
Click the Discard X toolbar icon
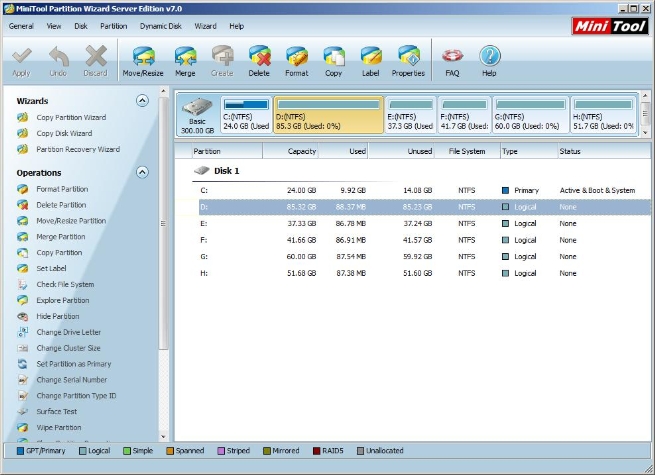click(96, 56)
